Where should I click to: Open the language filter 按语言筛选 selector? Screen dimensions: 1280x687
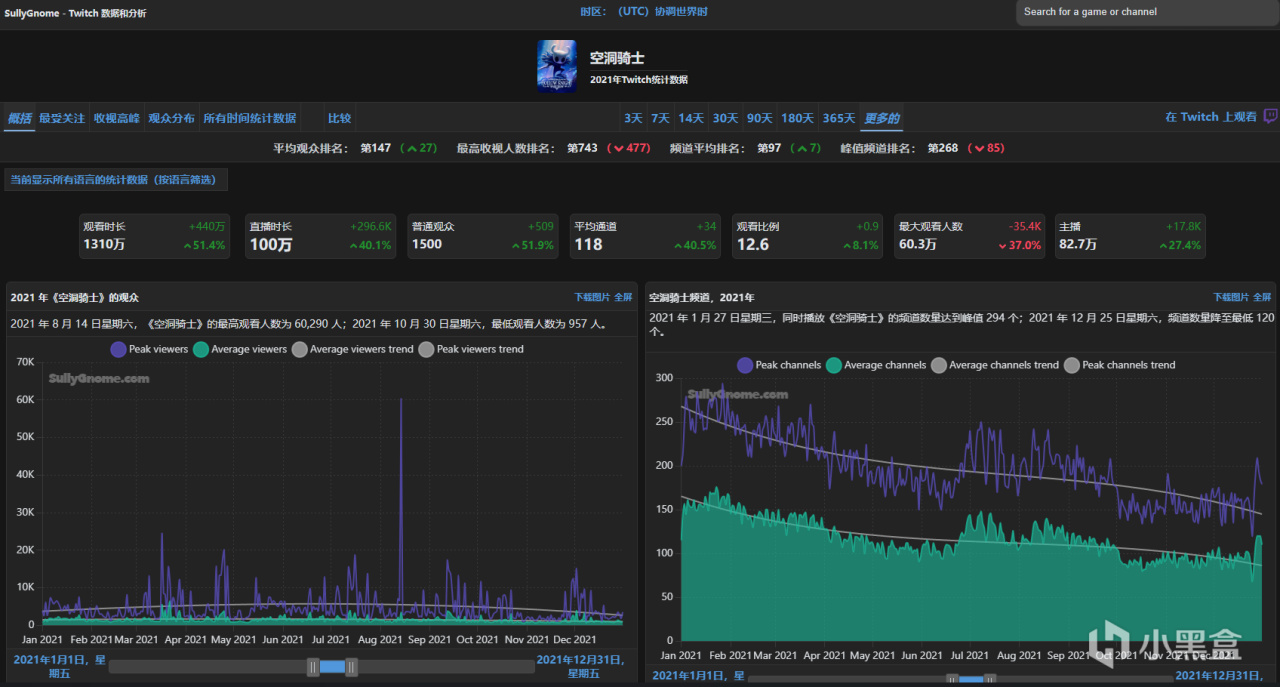point(116,179)
